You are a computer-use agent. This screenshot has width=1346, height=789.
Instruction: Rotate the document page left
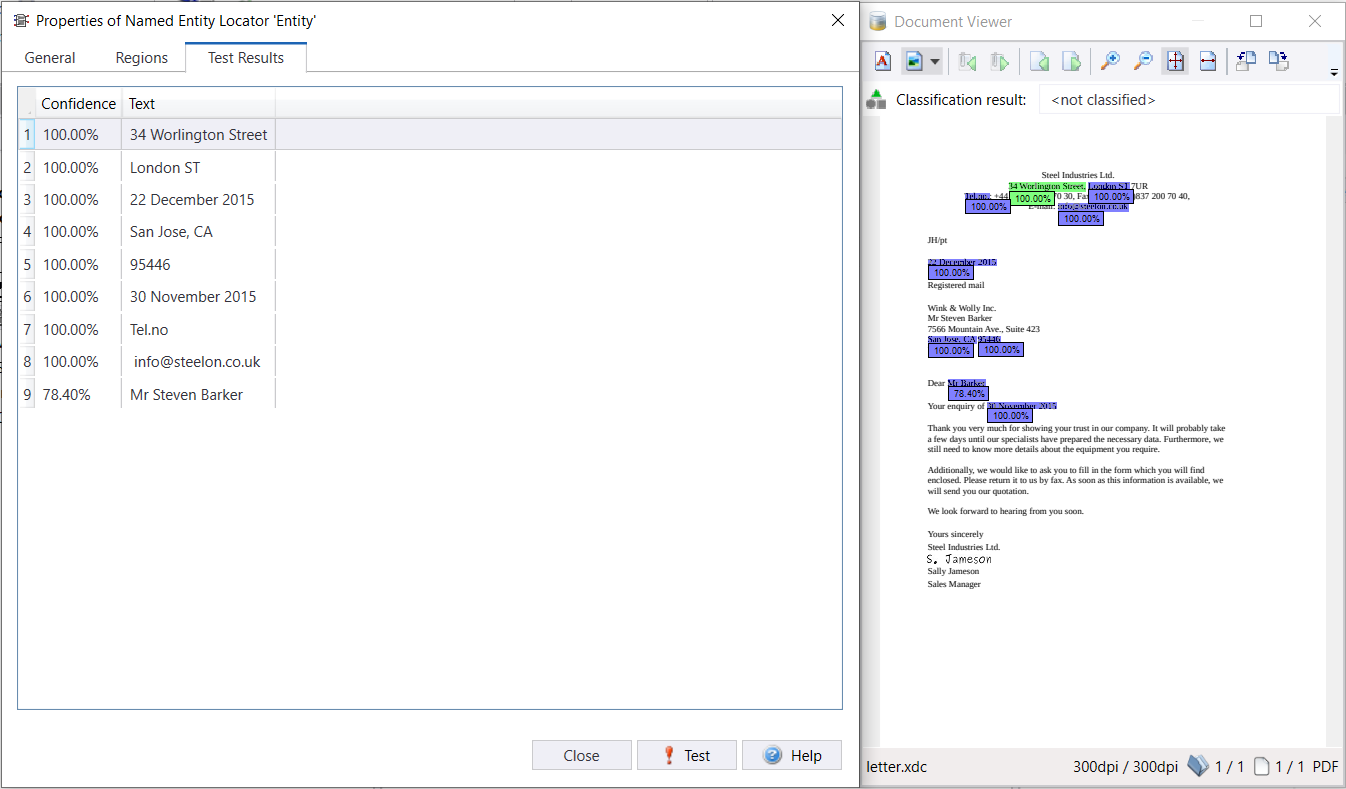click(1246, 61)
